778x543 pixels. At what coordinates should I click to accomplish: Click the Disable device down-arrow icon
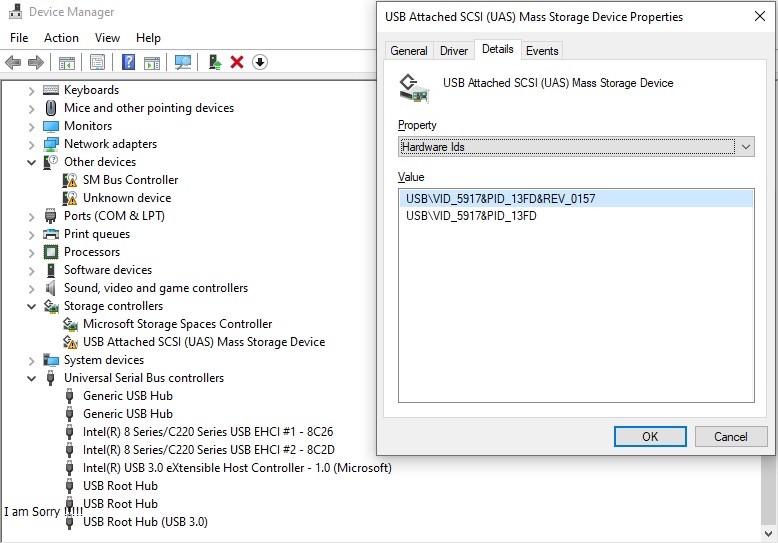click(x=260, y=62)
